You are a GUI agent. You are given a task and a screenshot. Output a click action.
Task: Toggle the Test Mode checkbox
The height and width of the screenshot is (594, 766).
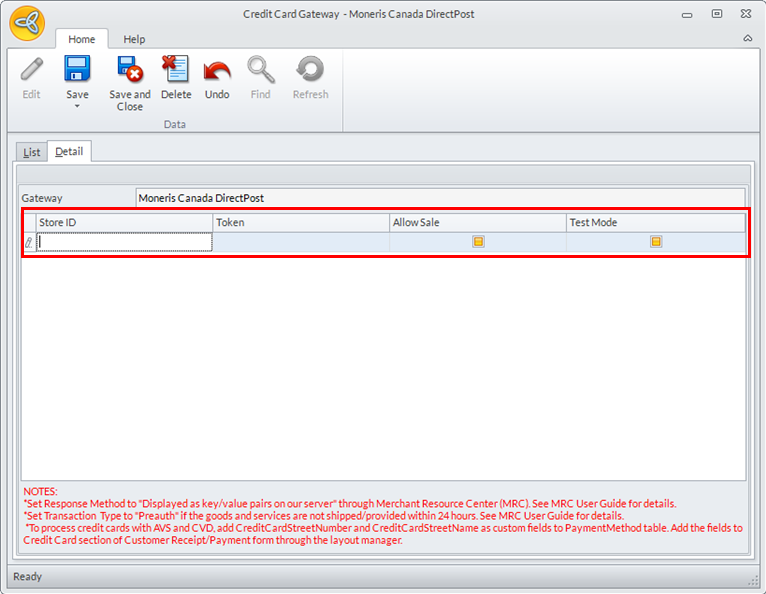click(x=656, y=241)
